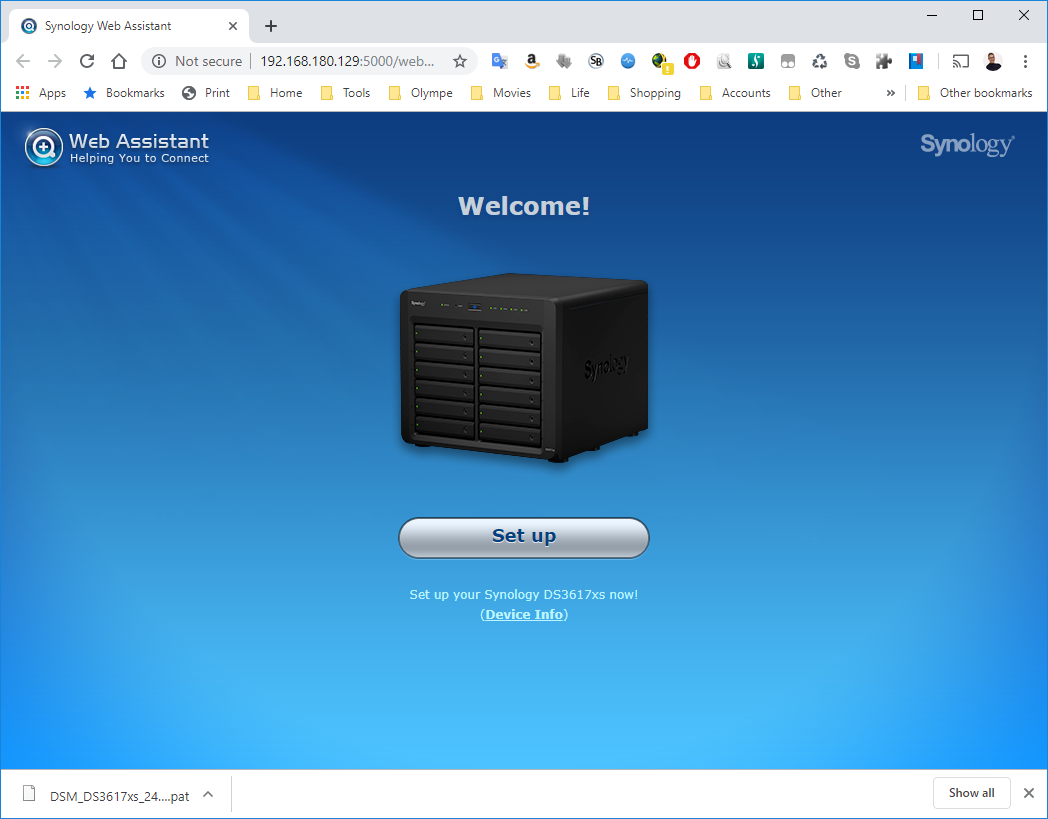Image resolution: width=1048 pixels, height=819 pixels.
Task: Open the downloaded DSM_DS3617xs .pat file
Action: [x=107, y=795]
